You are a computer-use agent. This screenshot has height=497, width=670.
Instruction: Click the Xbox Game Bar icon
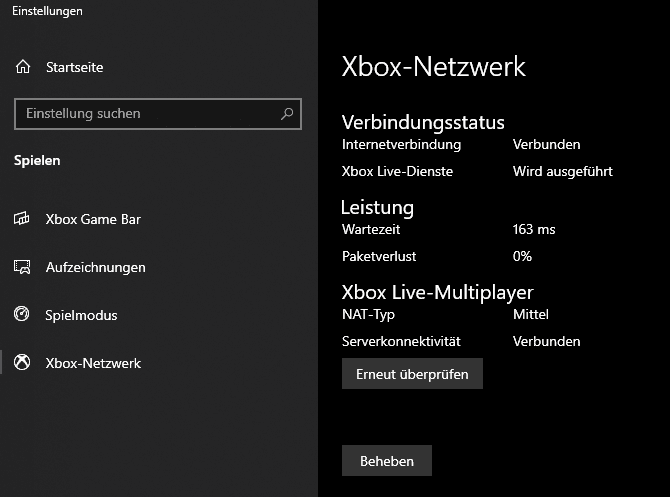(x=22, y=218)
